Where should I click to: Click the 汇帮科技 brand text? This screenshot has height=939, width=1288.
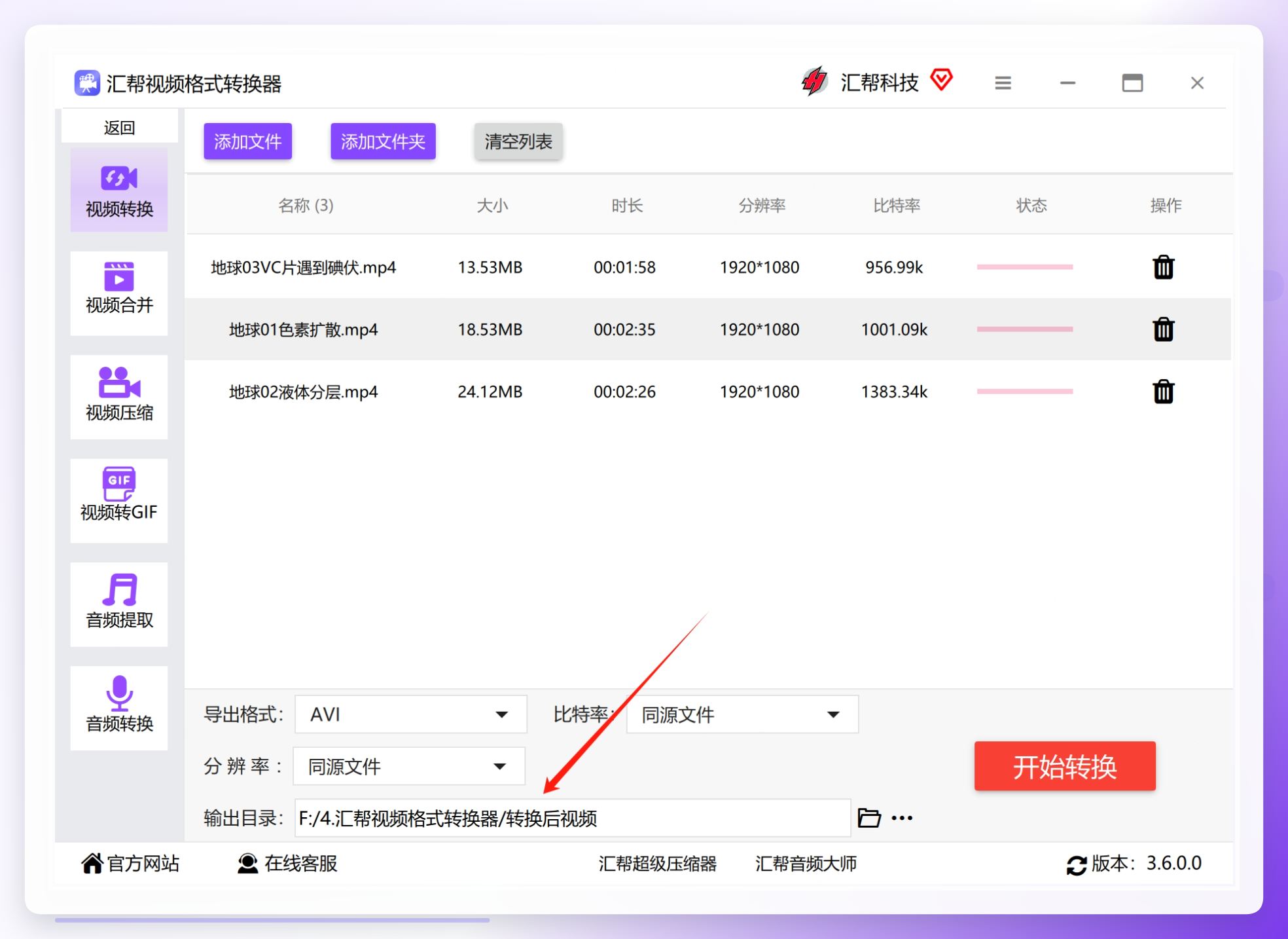coord(879,83)
